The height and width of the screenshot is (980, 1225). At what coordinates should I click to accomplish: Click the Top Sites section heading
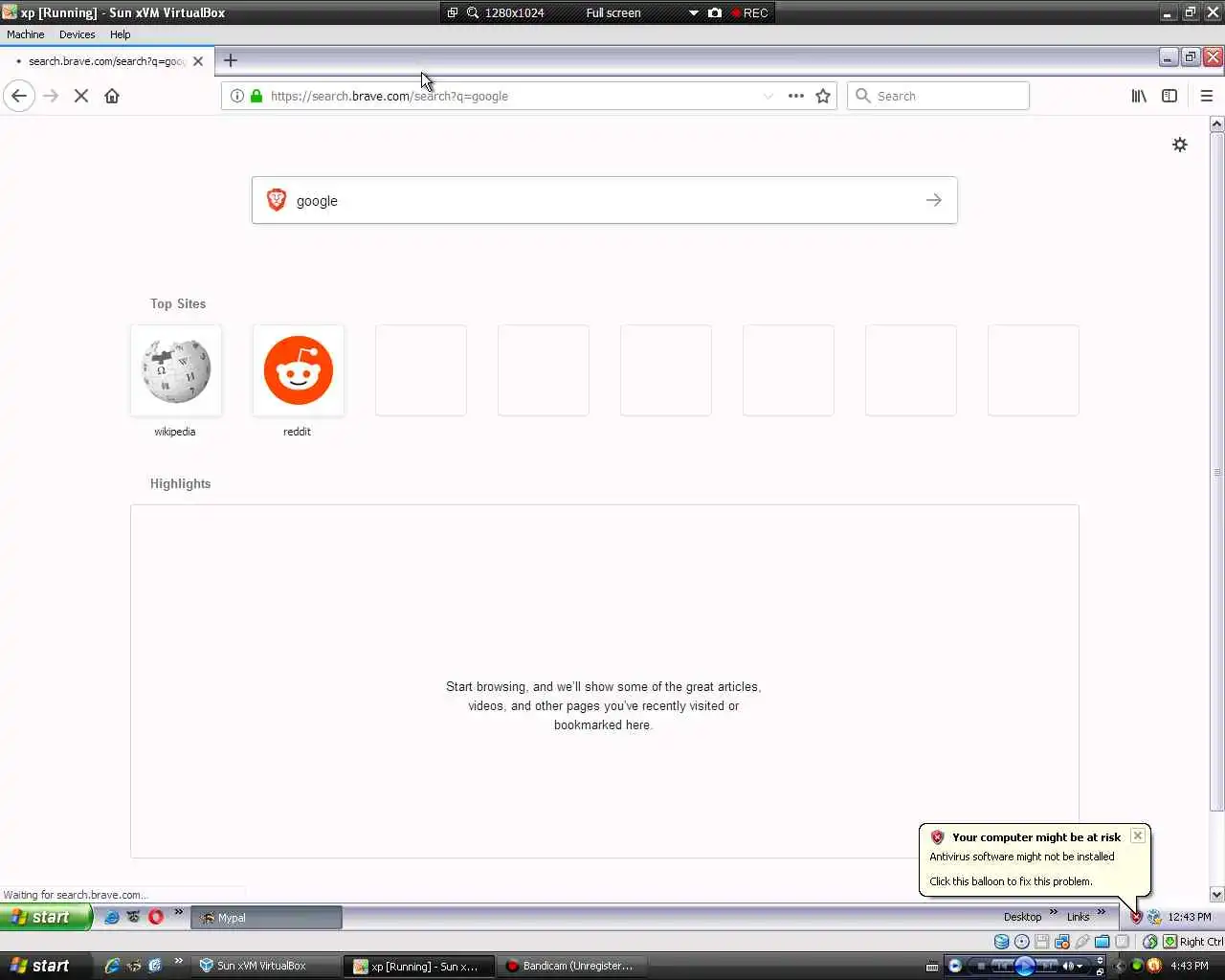[178, 303]
